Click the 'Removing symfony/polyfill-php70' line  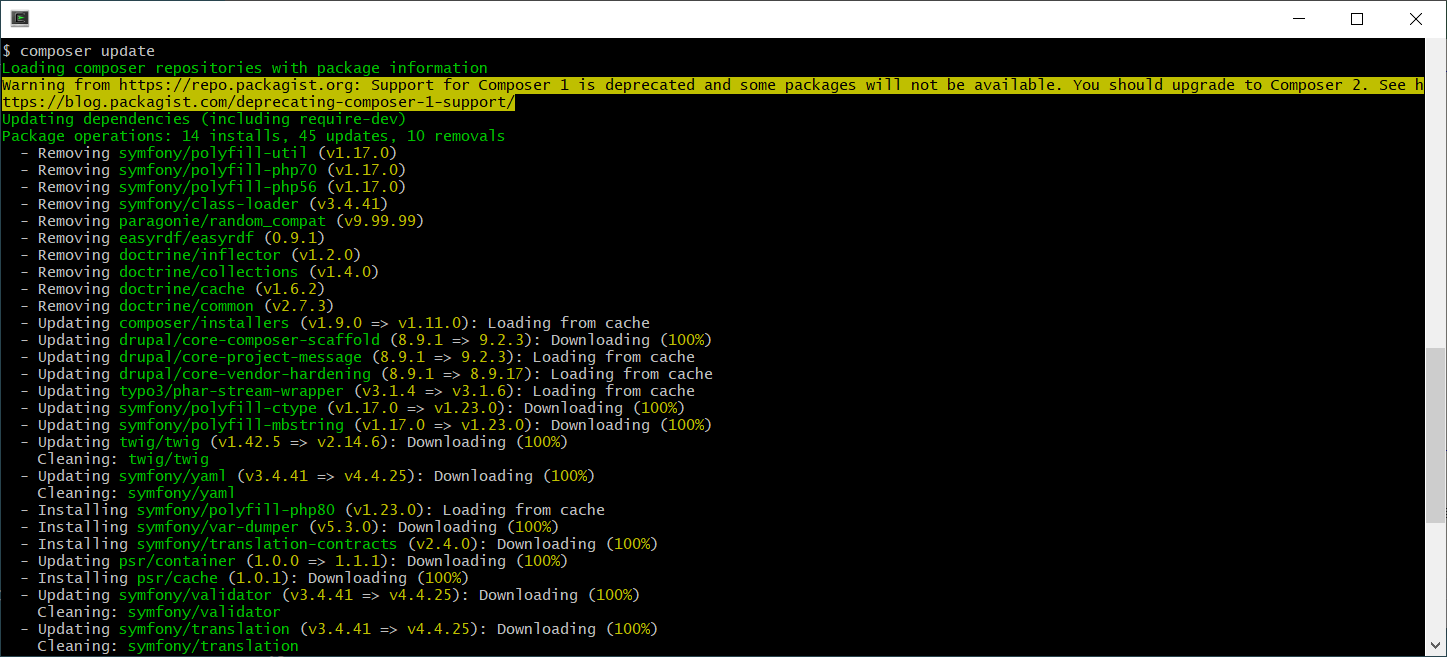213,170
